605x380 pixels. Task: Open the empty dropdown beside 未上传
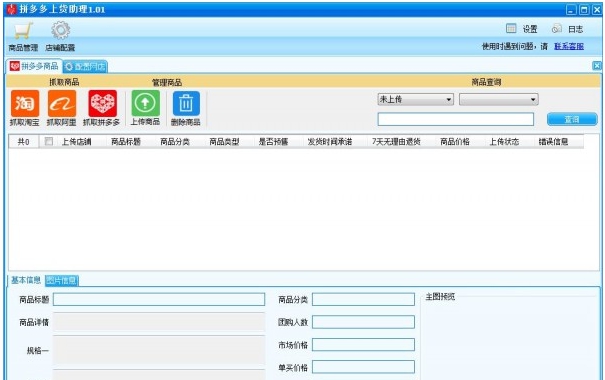499,100
